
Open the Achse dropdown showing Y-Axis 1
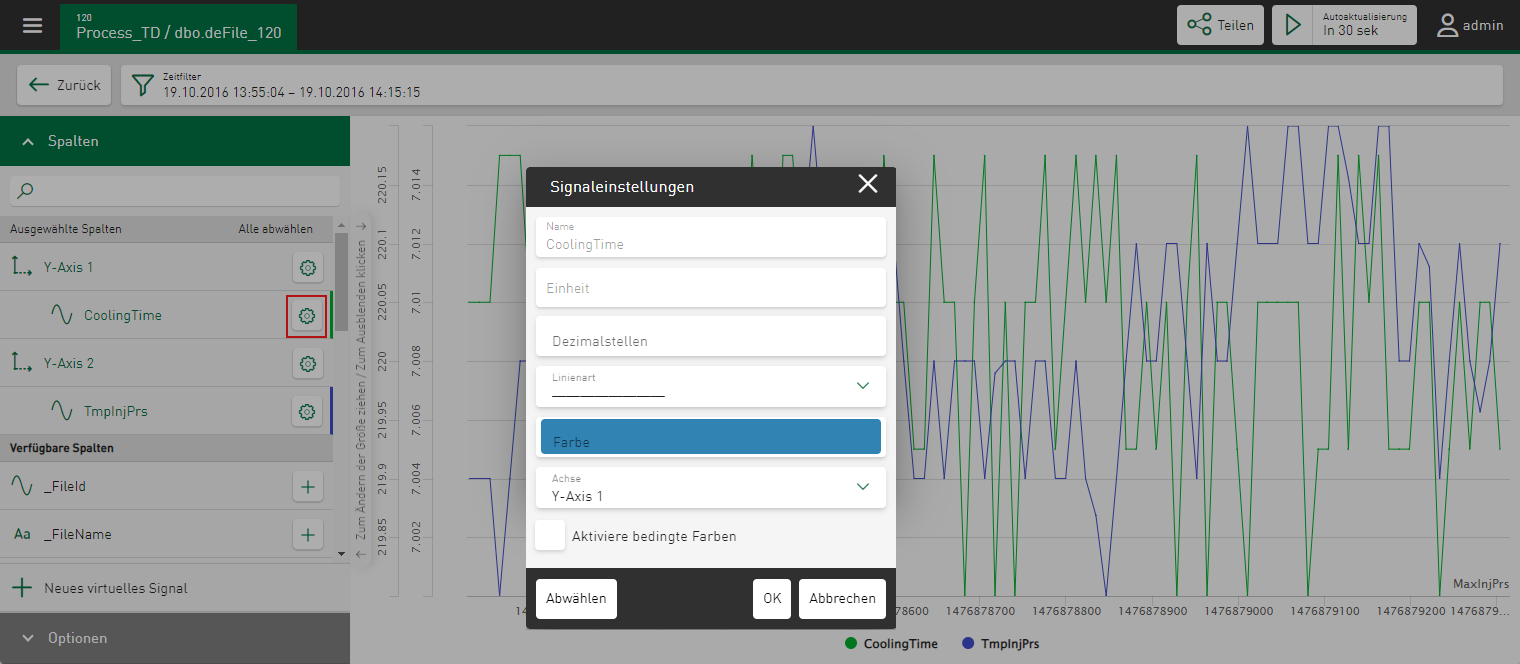[x=710, y=488]
